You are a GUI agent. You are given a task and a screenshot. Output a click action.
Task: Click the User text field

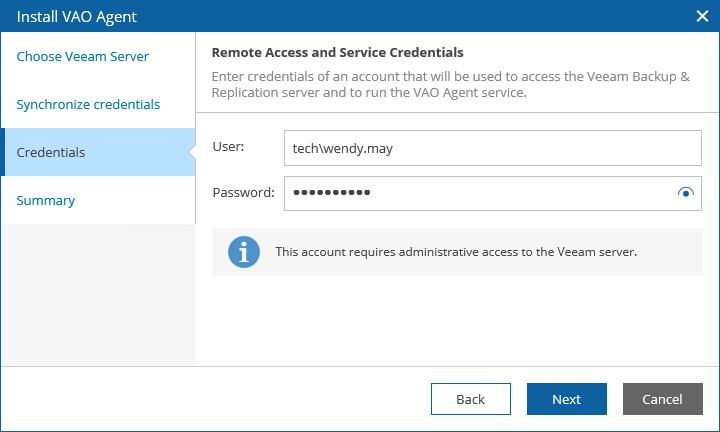pyautogui.click(x=492, y=147)
